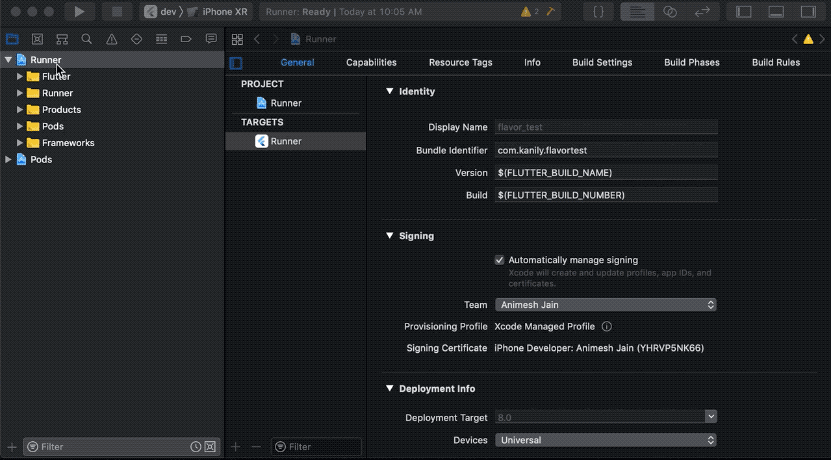Toggle the Debug area visibility

[776, 12]
